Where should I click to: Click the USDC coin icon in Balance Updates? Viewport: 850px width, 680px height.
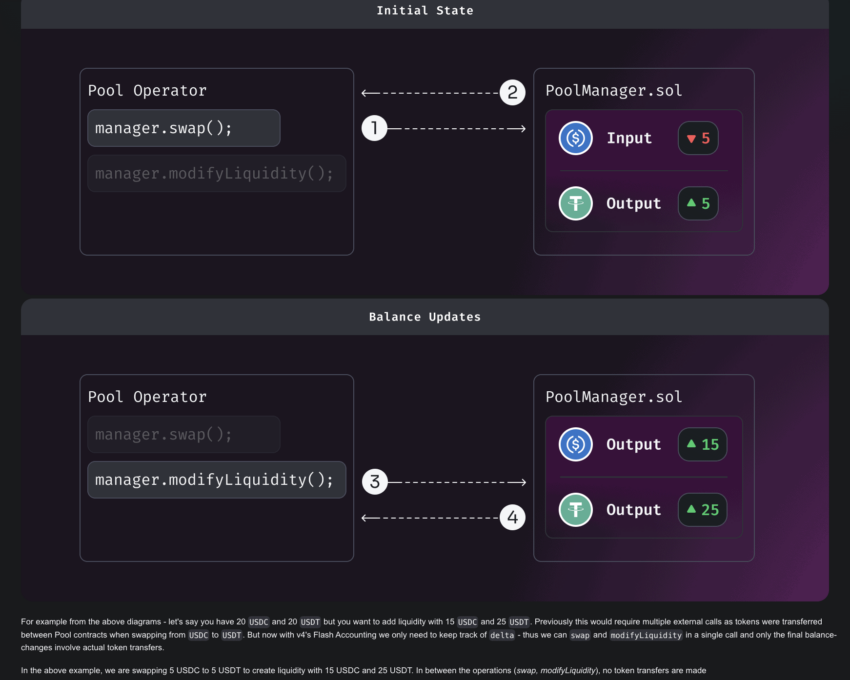[x=575, y=444]
